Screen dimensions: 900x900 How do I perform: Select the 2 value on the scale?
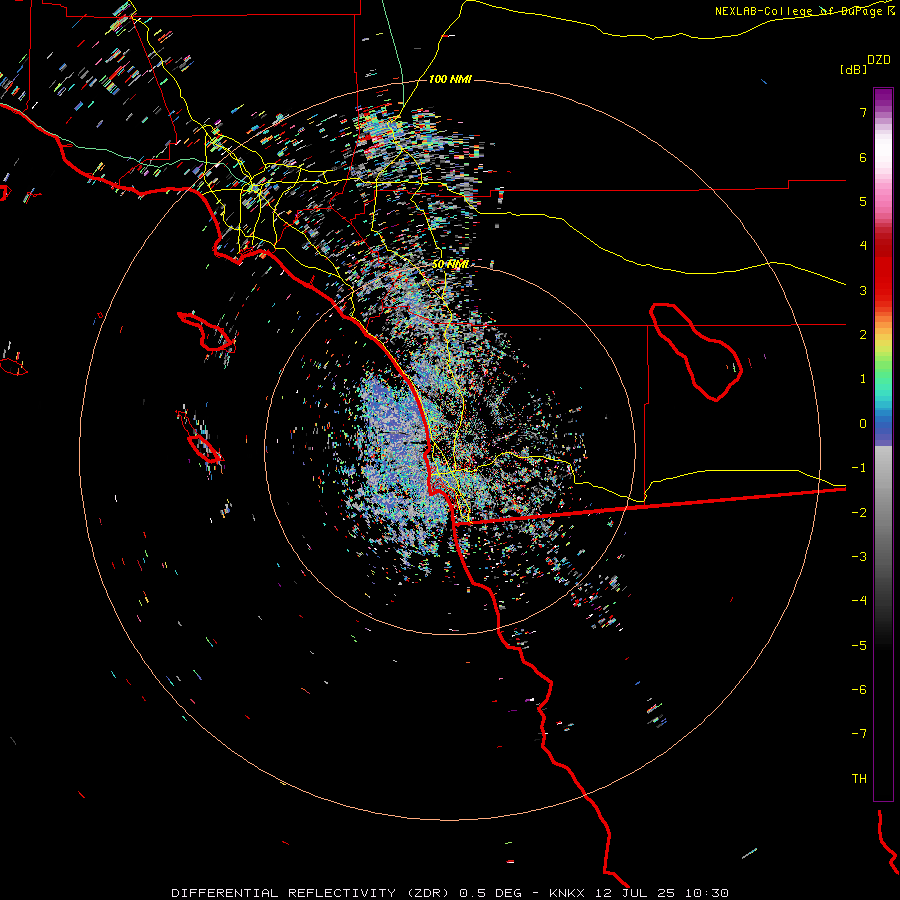[863, 335]
